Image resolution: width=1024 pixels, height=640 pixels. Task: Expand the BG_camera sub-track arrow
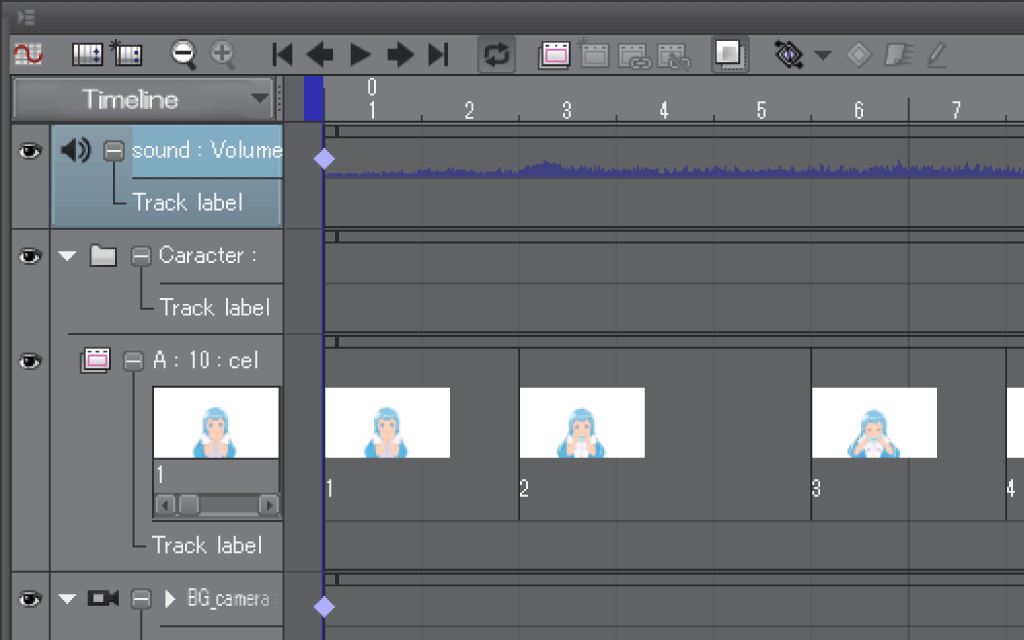tap(170, 599)
